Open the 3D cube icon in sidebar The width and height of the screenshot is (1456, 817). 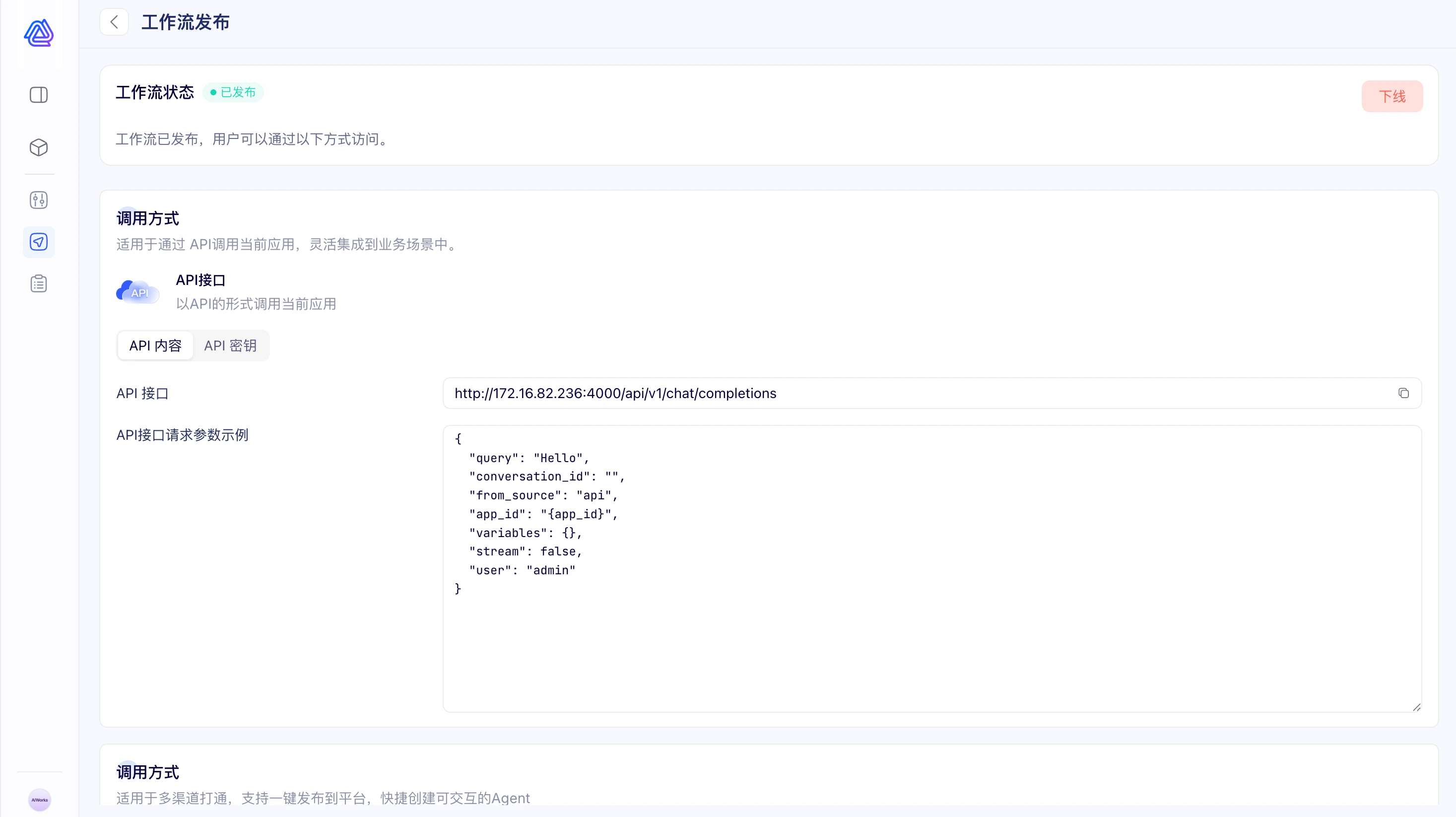[39, 147]
